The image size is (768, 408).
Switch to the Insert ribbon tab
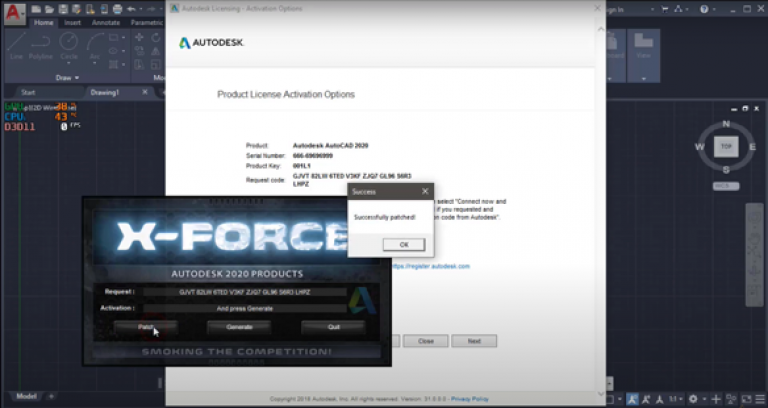pyautogui.click(x=72, y=23)
